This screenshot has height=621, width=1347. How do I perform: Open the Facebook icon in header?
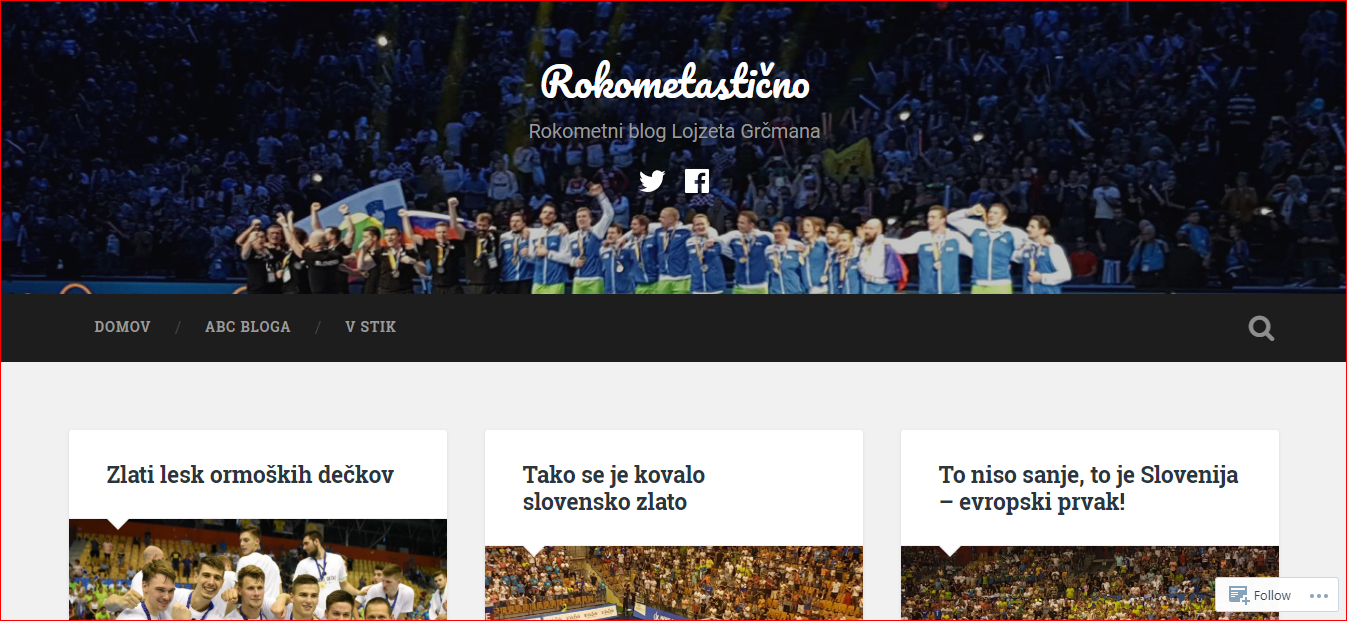point(697,181)
